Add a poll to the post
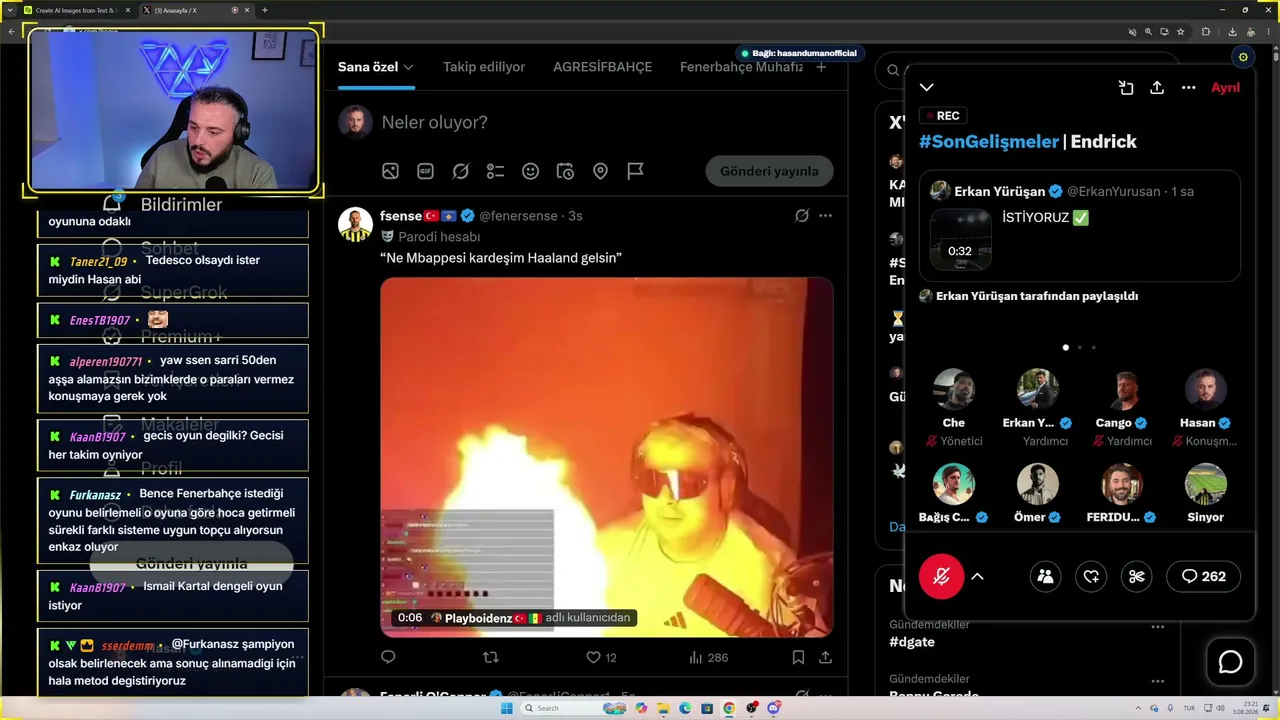 495,171
